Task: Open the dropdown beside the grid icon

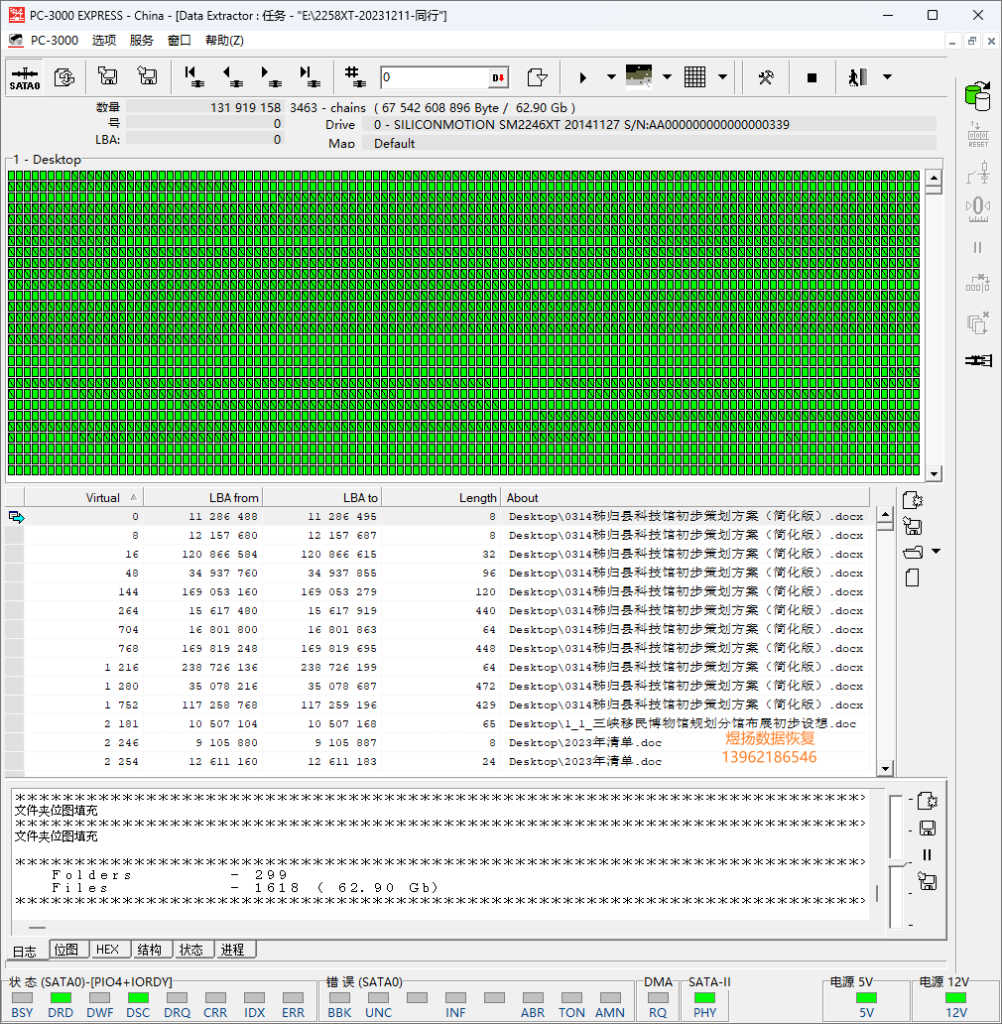Action: pos(722,77)
